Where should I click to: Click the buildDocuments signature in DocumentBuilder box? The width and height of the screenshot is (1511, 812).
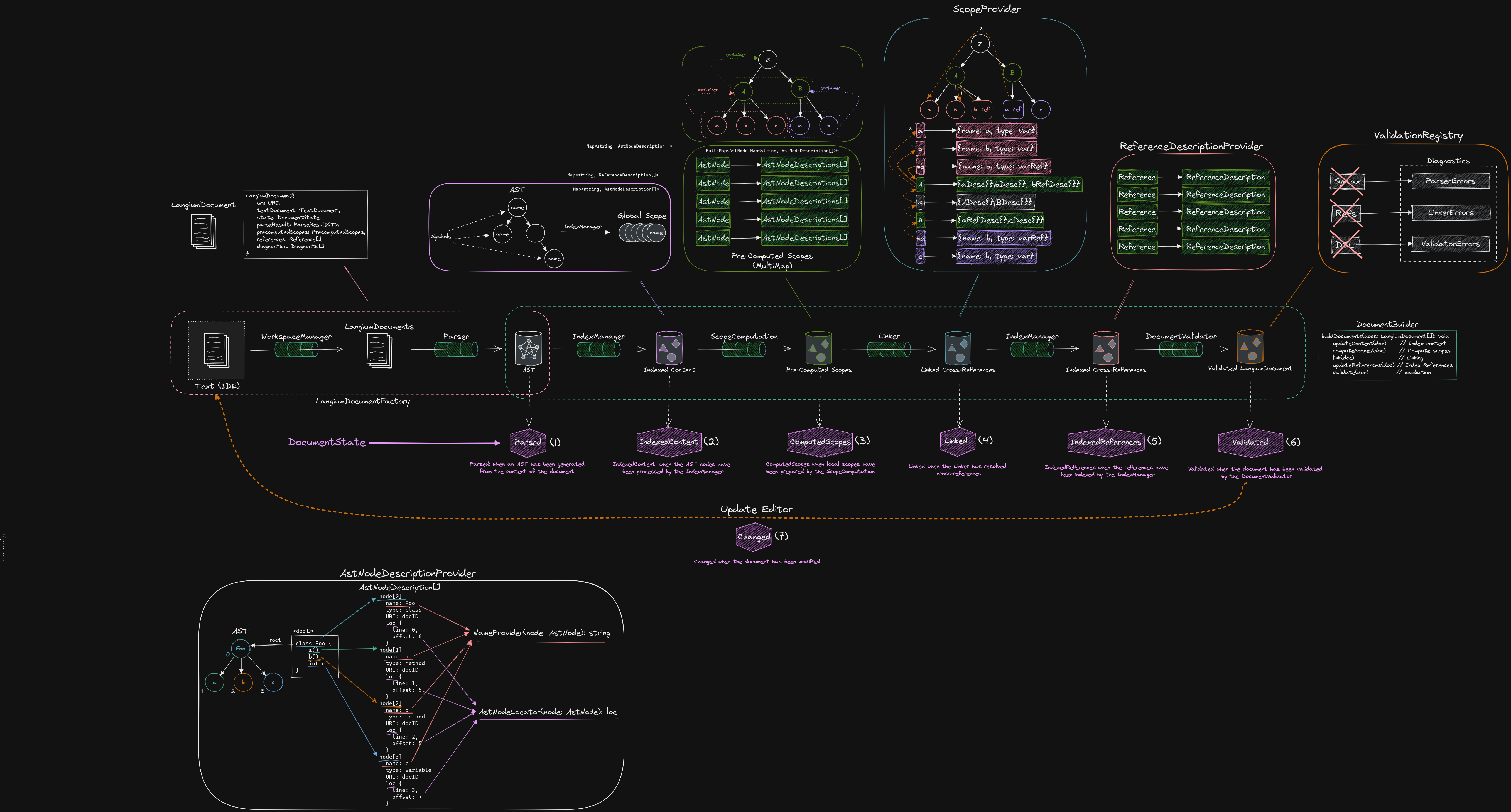click(1385, 336)
